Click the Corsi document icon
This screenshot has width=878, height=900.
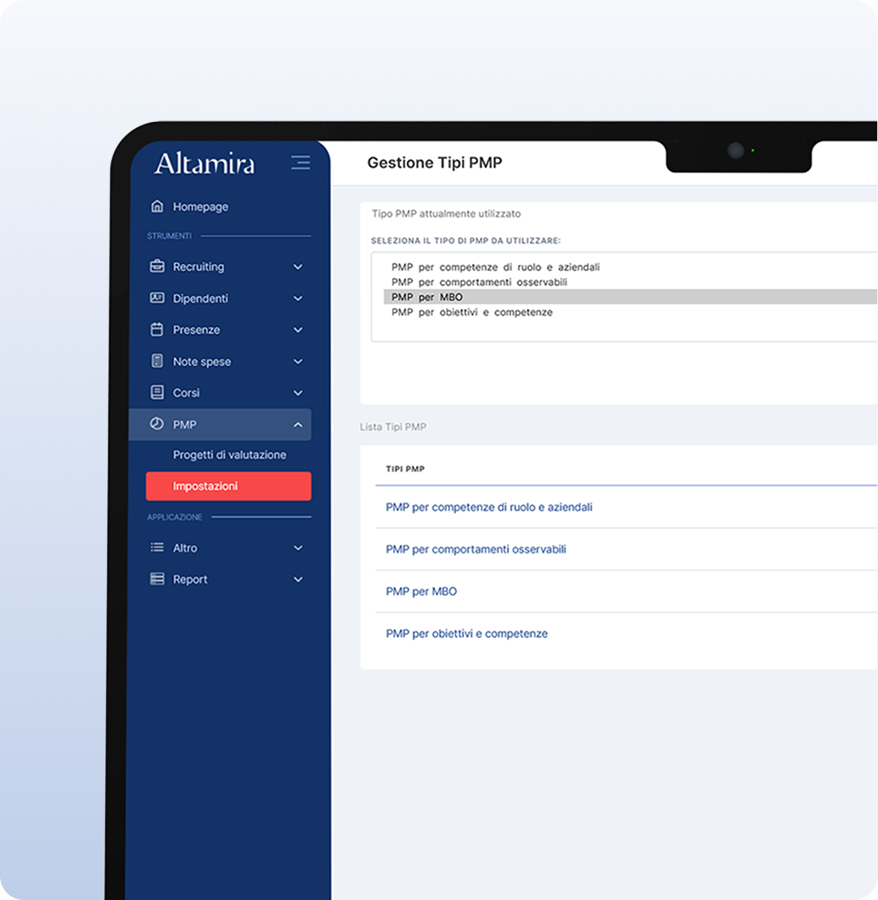[x=157, y=393]
